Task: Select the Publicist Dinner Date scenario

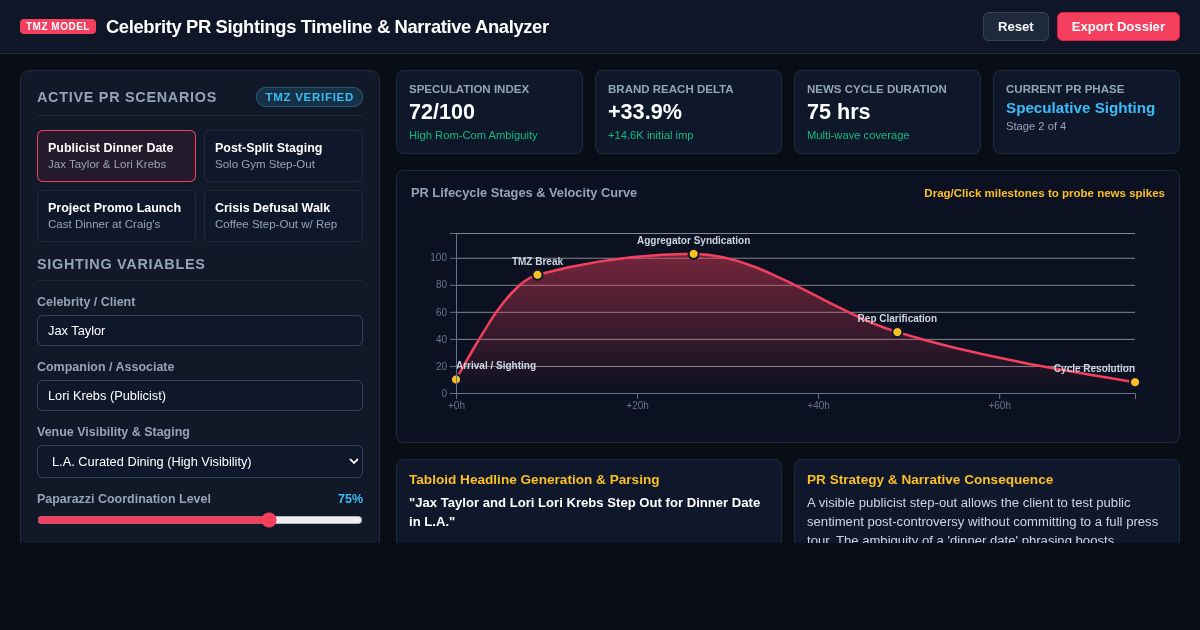Action: pyautogui.click(x=116, y=156)
